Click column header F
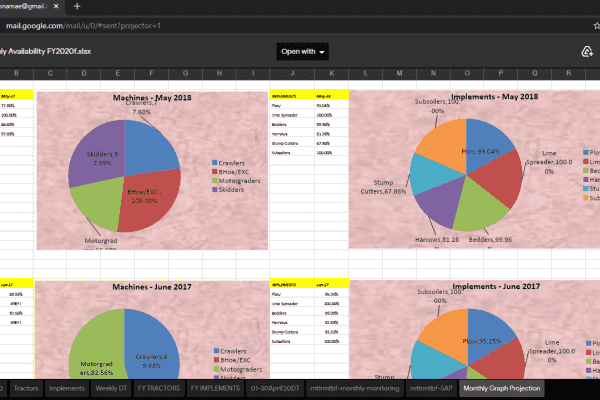The width and height of the screenshot is (600, 400). (152, 73)
